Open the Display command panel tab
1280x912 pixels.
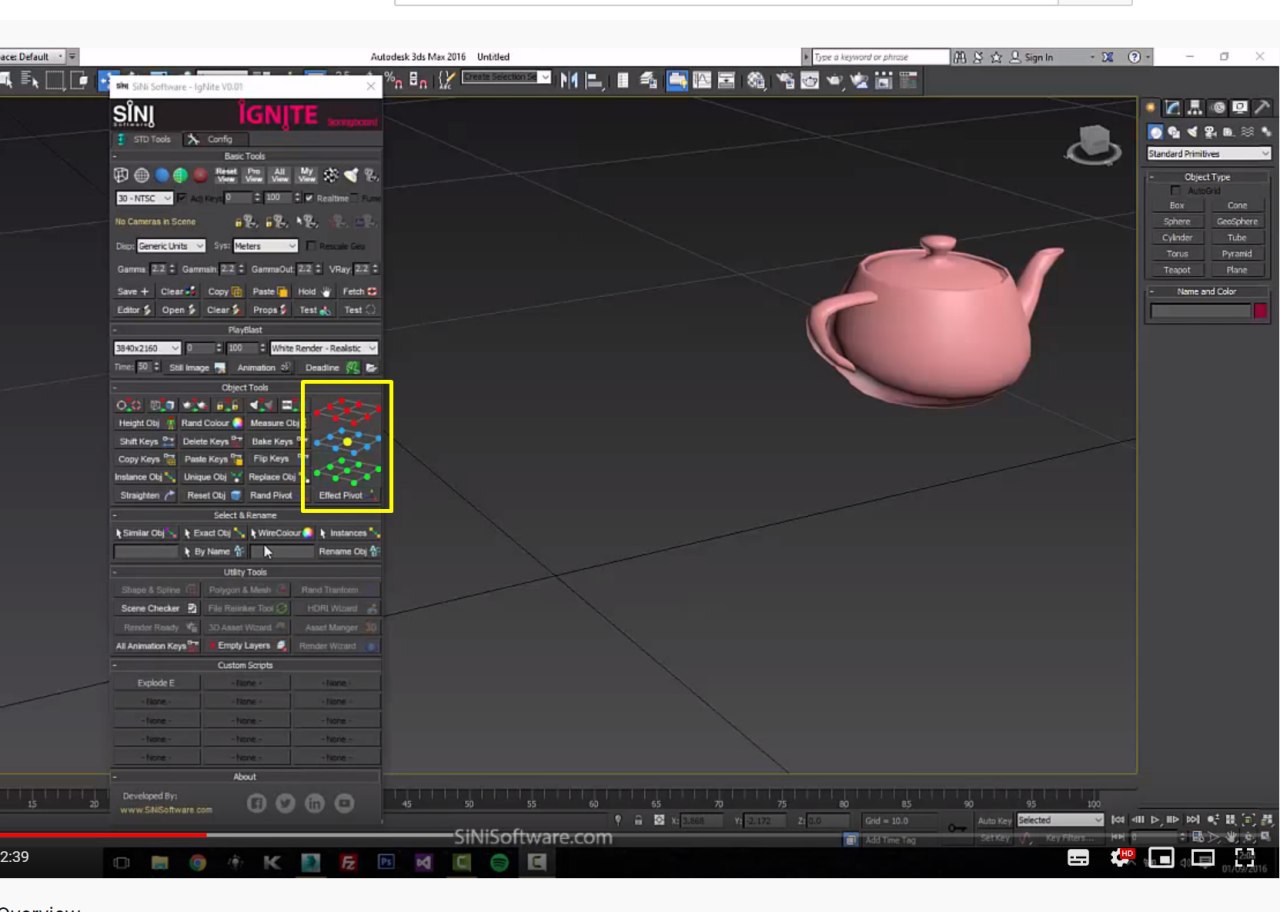1240,108
